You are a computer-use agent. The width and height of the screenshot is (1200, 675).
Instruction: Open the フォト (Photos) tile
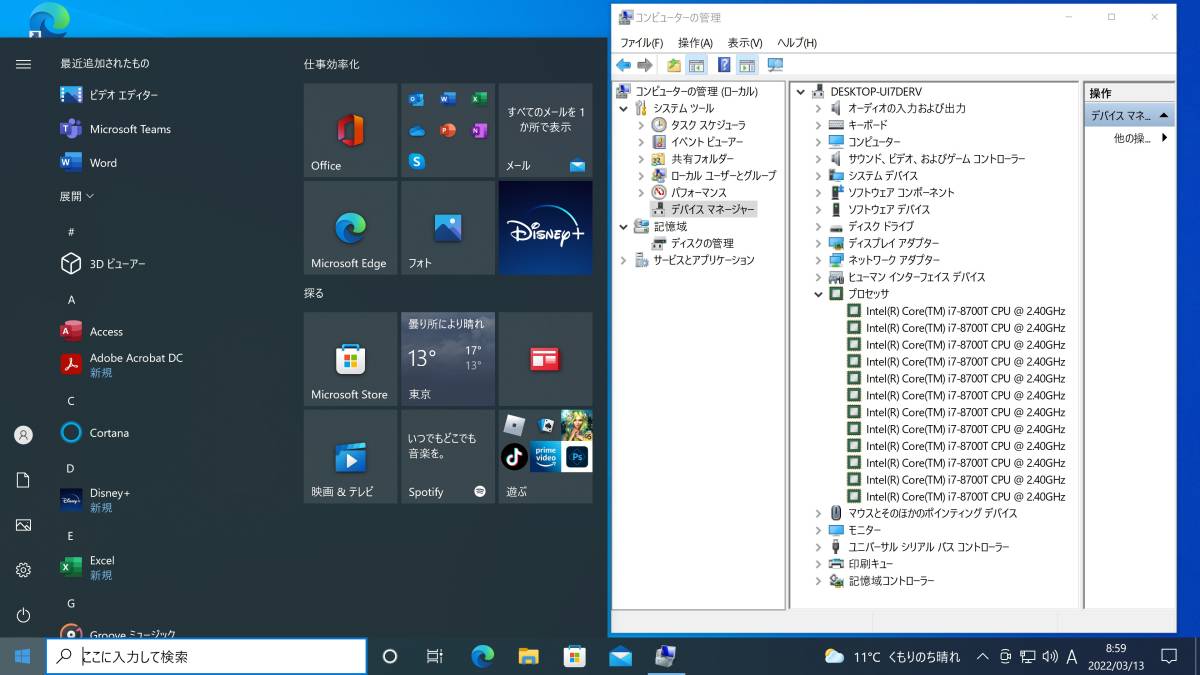[448, 228]
